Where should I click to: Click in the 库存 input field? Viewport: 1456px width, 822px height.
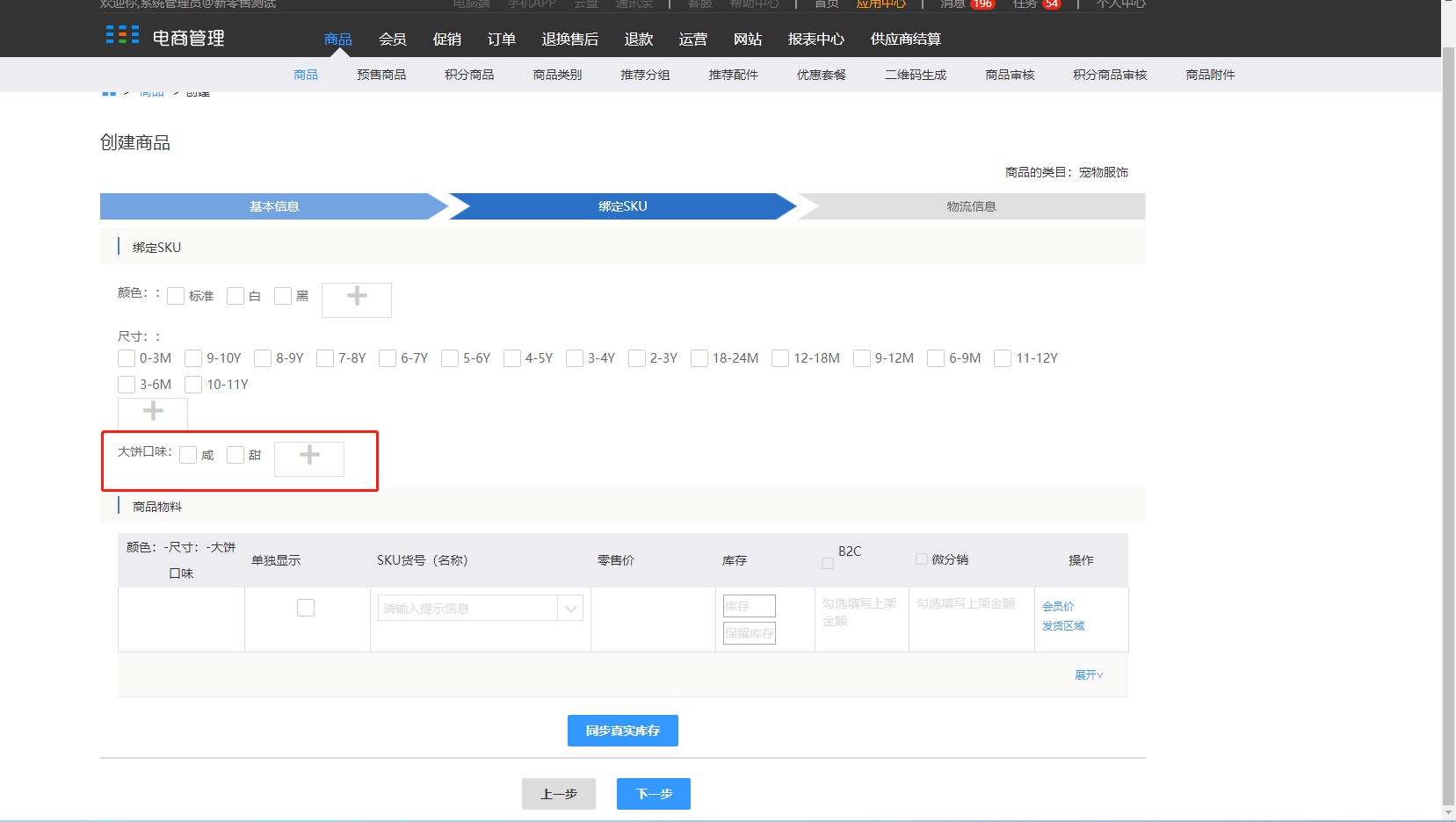750,606
